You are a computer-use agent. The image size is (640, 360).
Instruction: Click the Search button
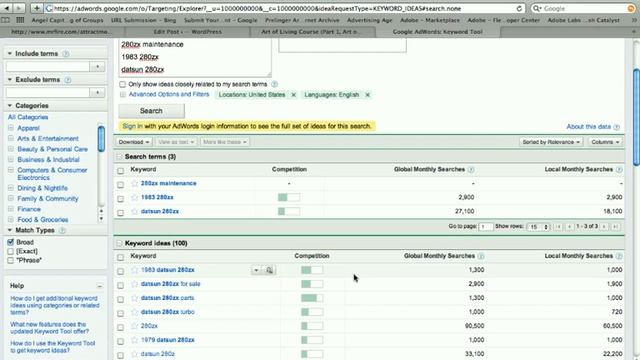(x=151, y=111)
